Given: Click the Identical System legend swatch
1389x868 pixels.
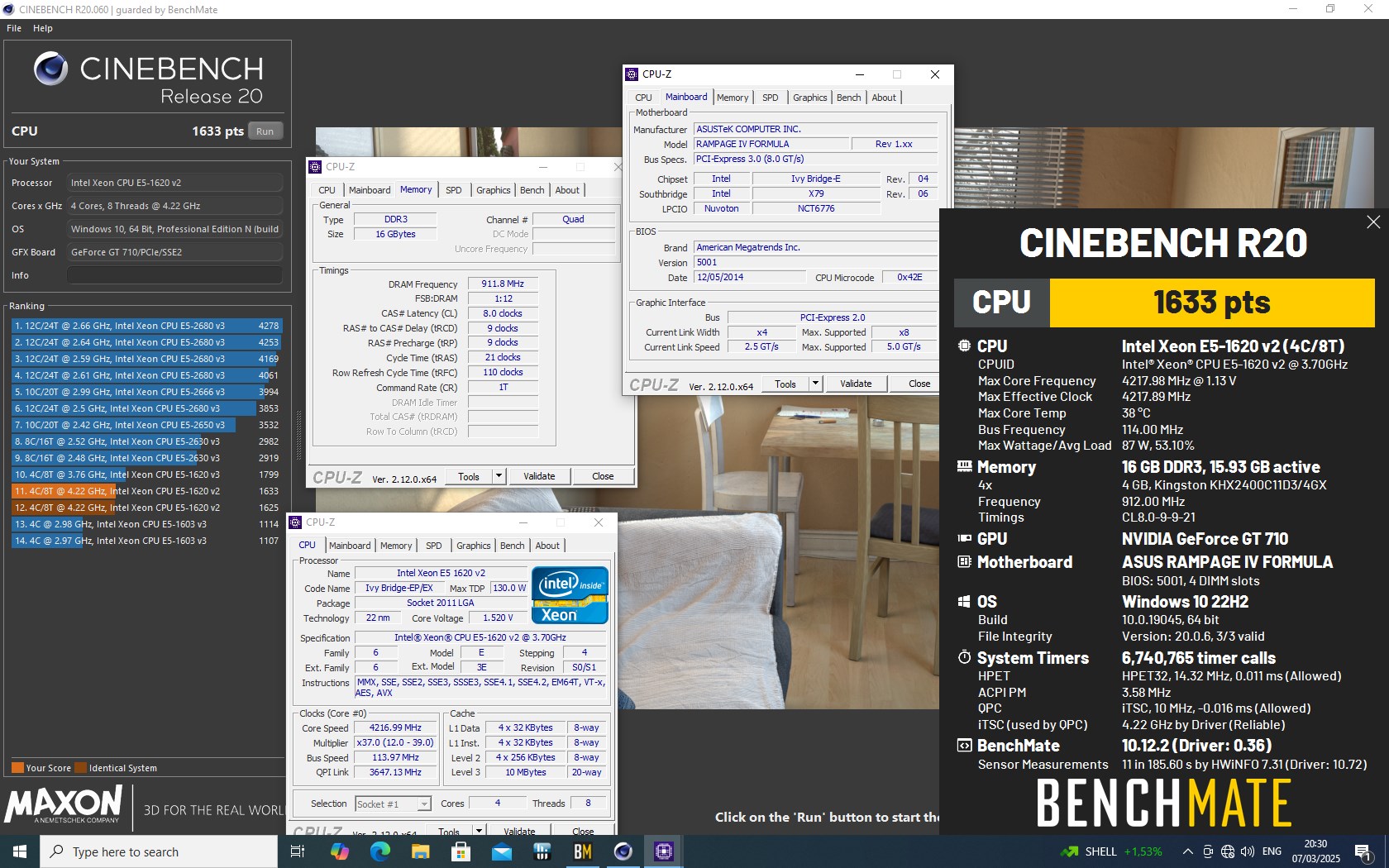Looking at the screenshot, I should (x=81, y=768).
